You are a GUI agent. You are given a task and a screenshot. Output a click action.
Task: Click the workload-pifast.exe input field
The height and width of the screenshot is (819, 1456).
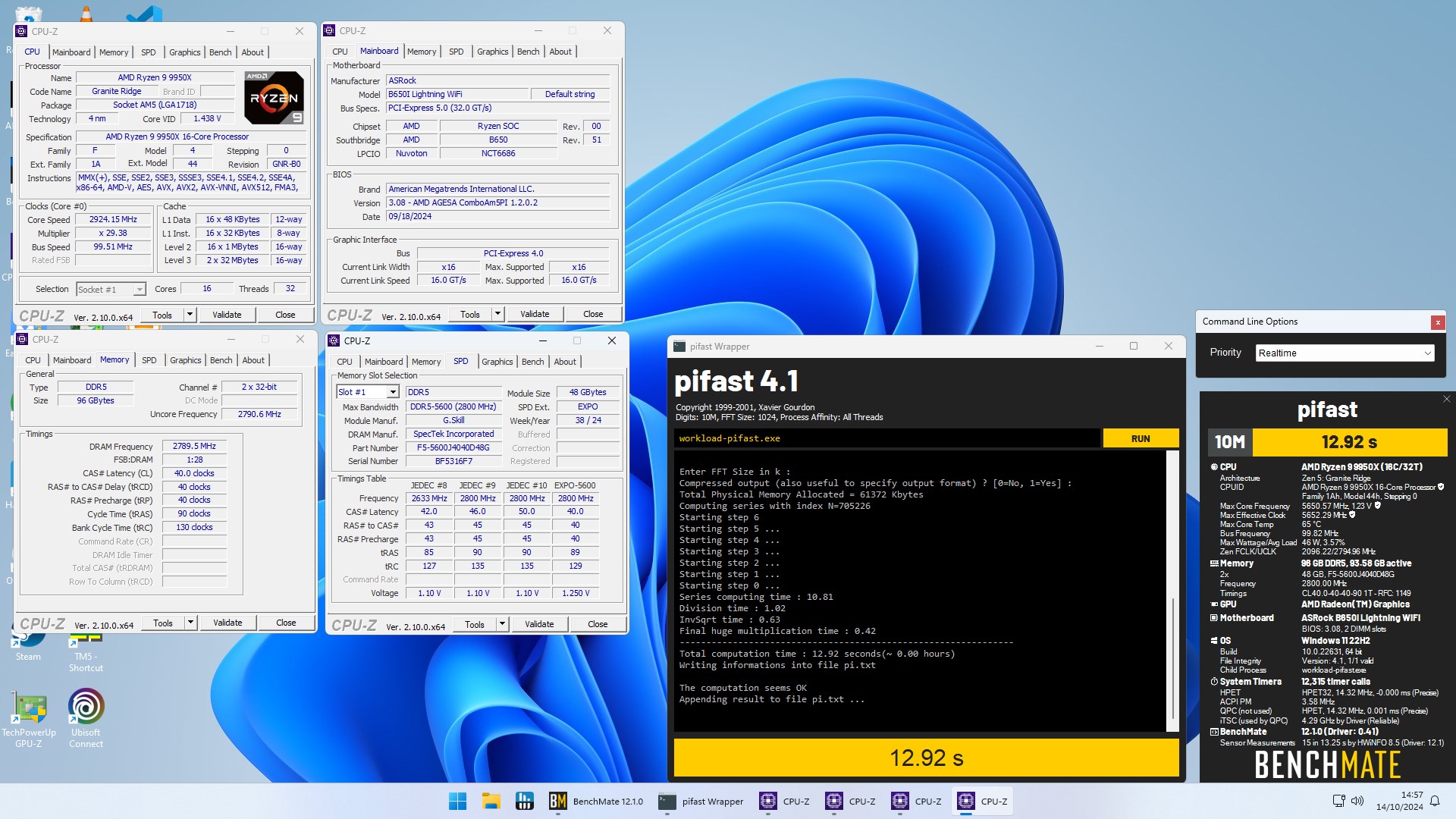point(886,438)
